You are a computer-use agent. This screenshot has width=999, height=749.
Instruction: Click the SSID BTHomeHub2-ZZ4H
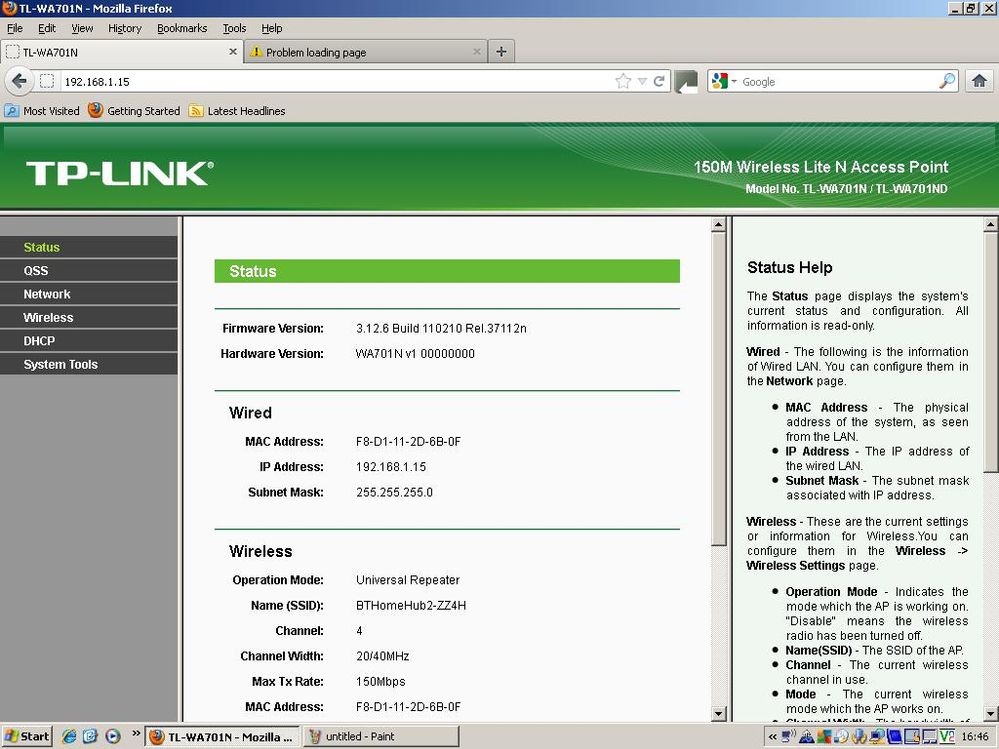411,606
